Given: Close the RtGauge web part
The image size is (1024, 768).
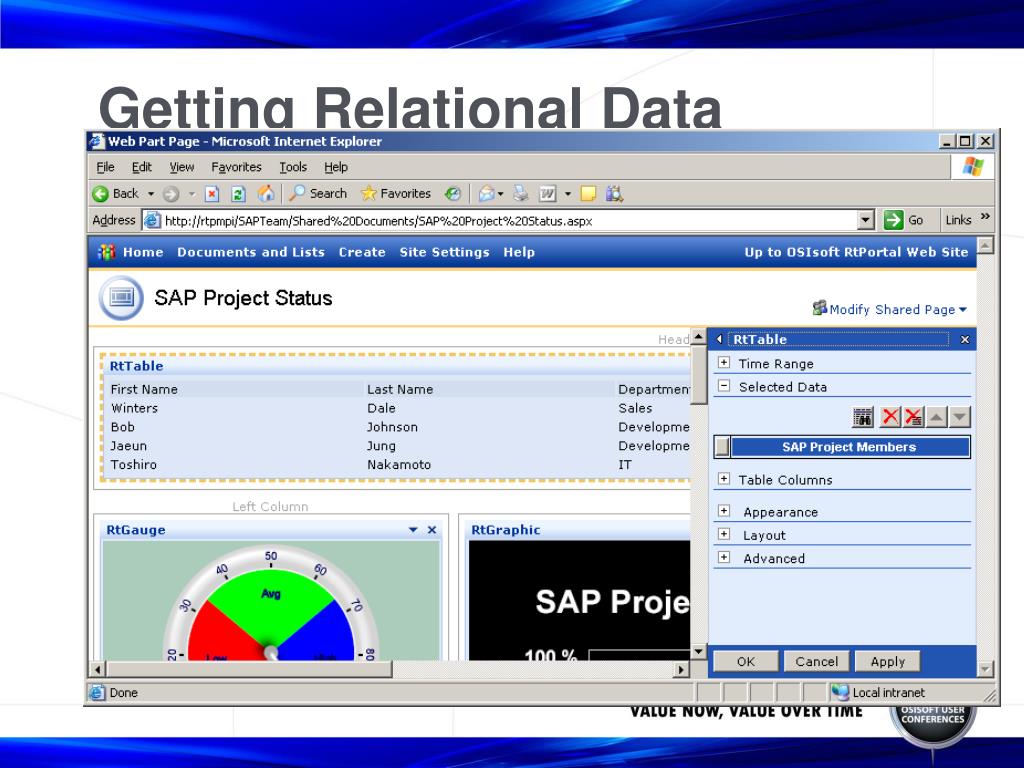Looking at the screenshot, I should click(432, 530).
